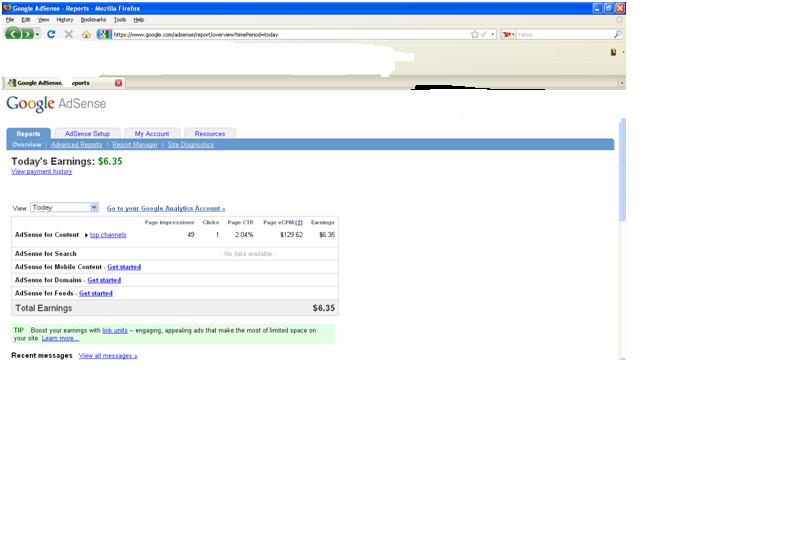The image size is (800, 542).
Task: Click the Clicks column header
Action: point(210,223)
